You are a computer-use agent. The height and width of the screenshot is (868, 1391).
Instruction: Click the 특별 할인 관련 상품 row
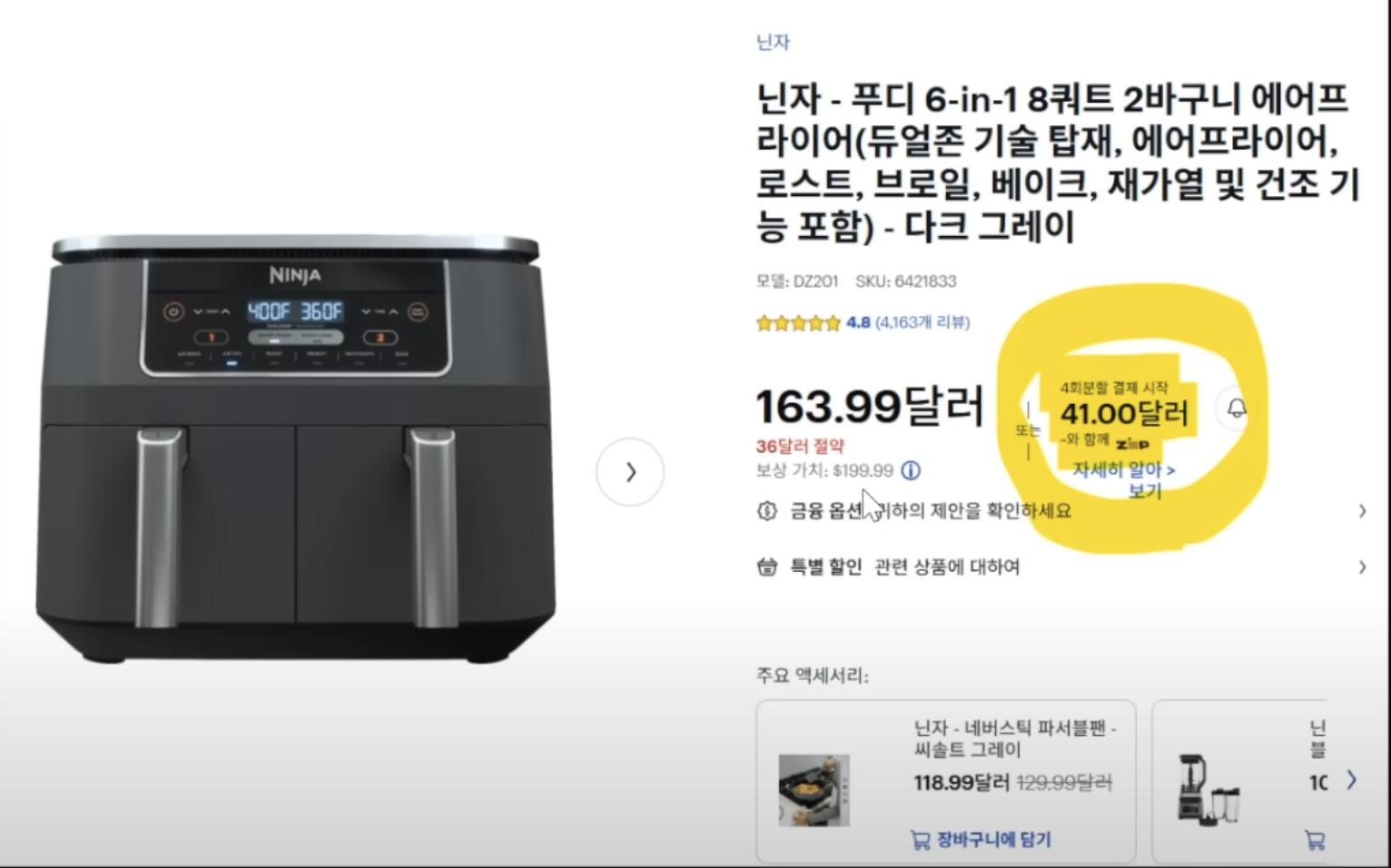[x=1061, y=567]
